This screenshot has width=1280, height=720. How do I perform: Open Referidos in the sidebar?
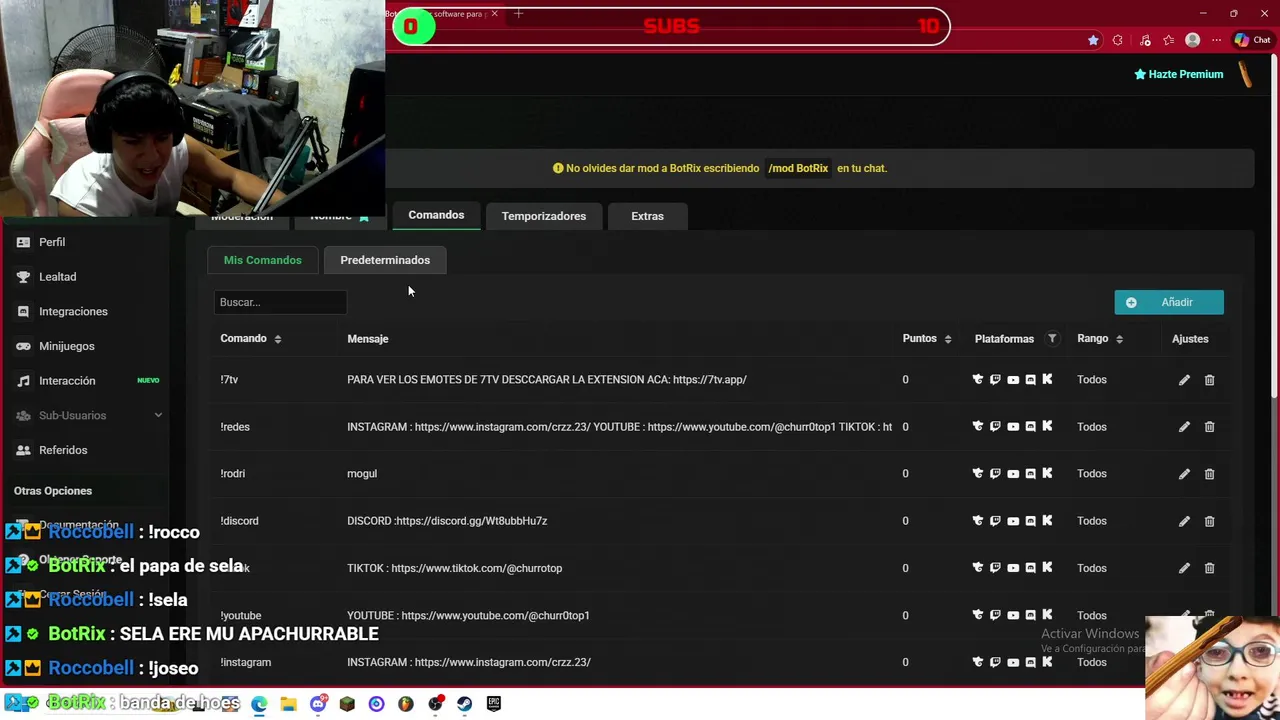pyautogui.click(x=63, y=450)
